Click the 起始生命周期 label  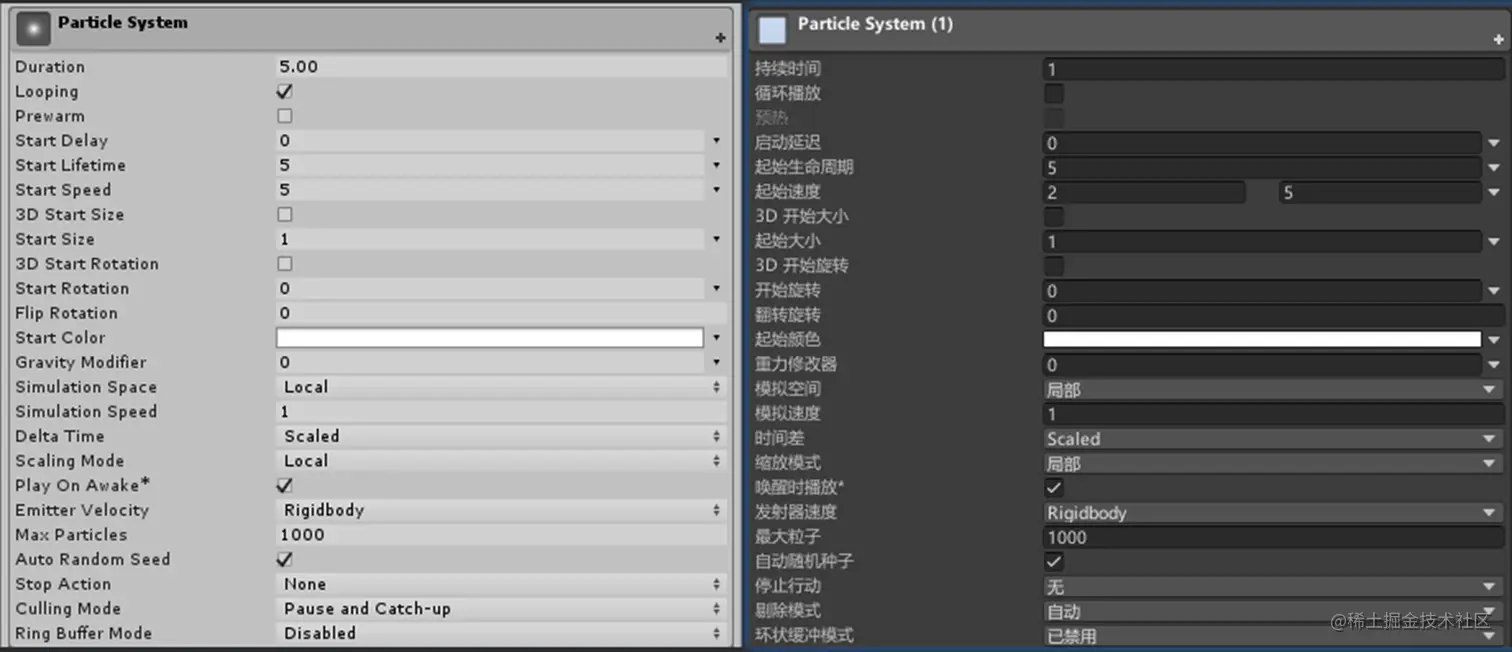(x=804, y=168)
